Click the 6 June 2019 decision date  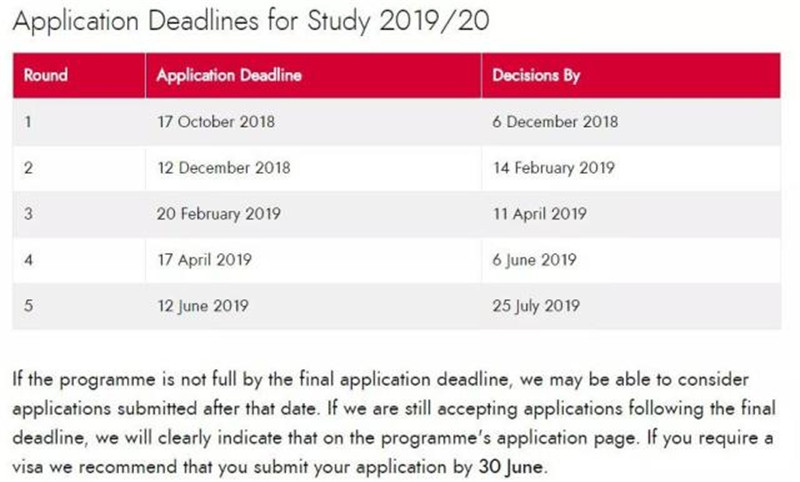point(534,260)
